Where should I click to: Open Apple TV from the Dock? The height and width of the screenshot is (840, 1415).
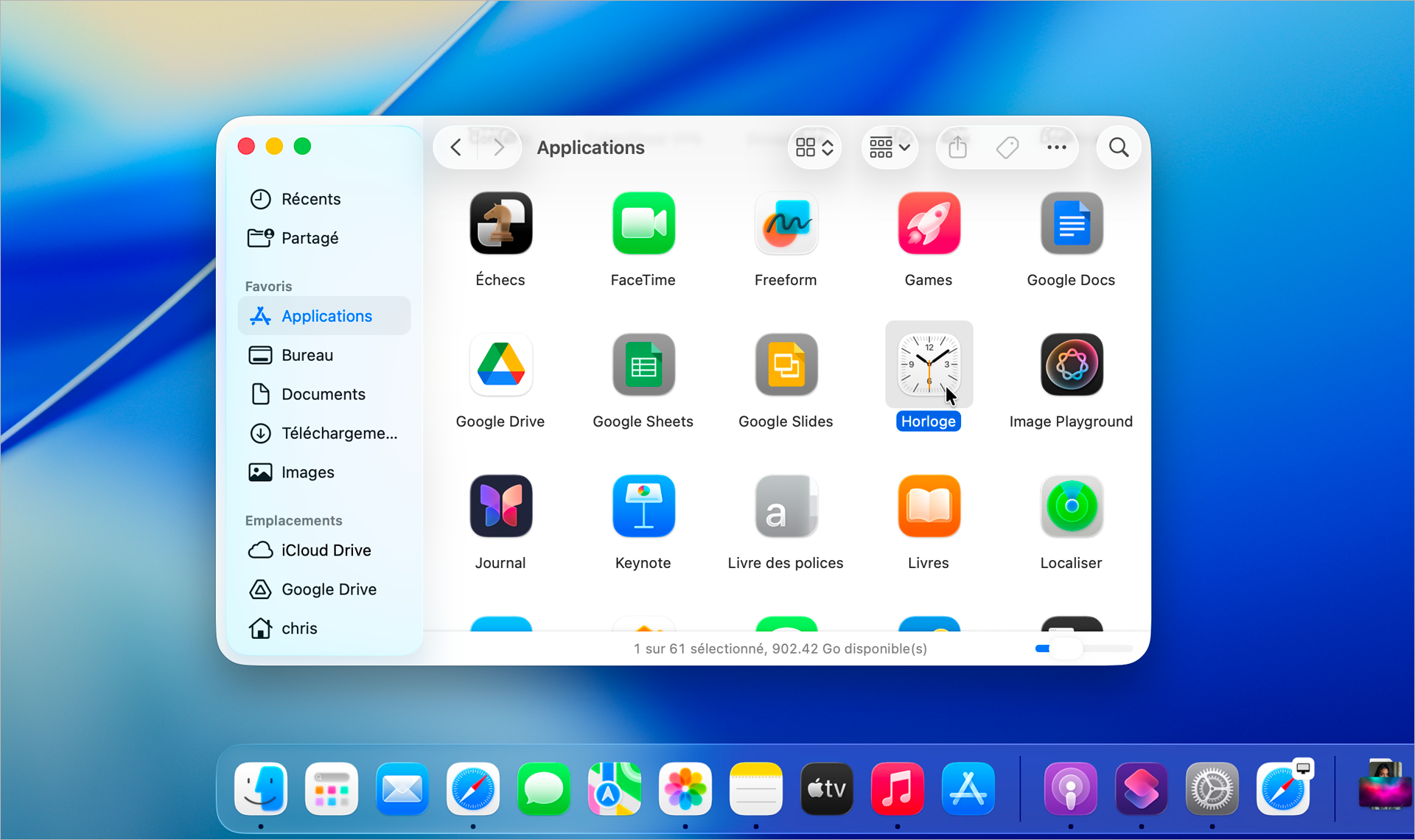pyautogui.click(x=827, y=789)
